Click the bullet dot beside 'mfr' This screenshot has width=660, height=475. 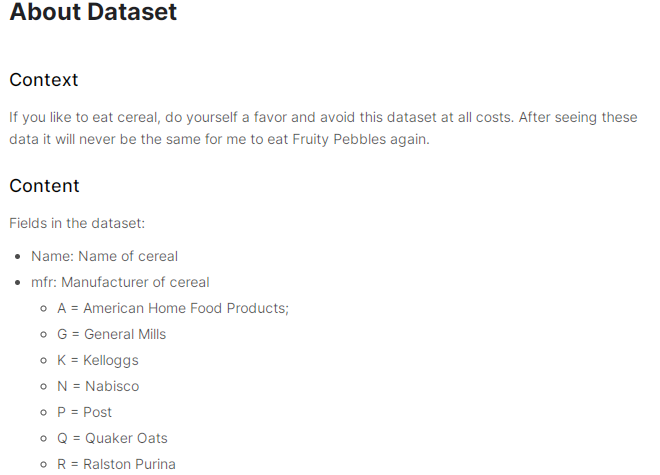point(17,283)
